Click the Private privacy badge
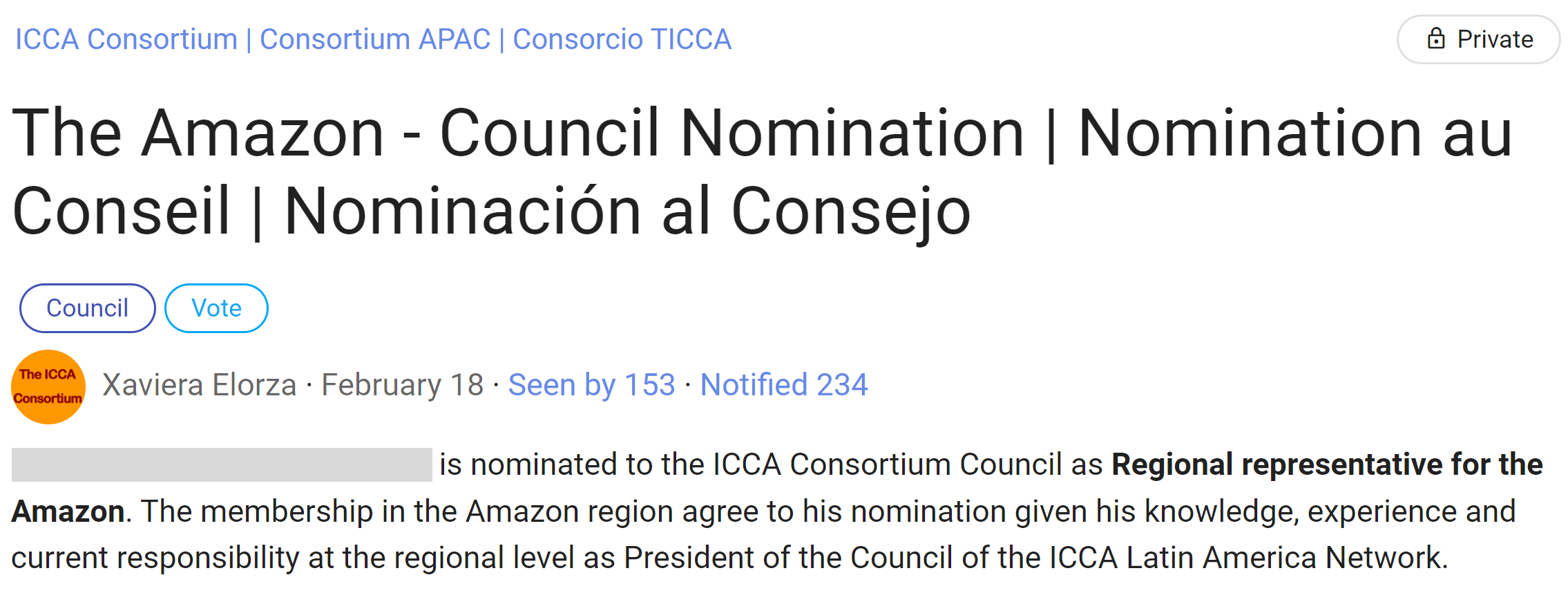The height and width of the screenshot is (593, 1568). point(1478,39)
